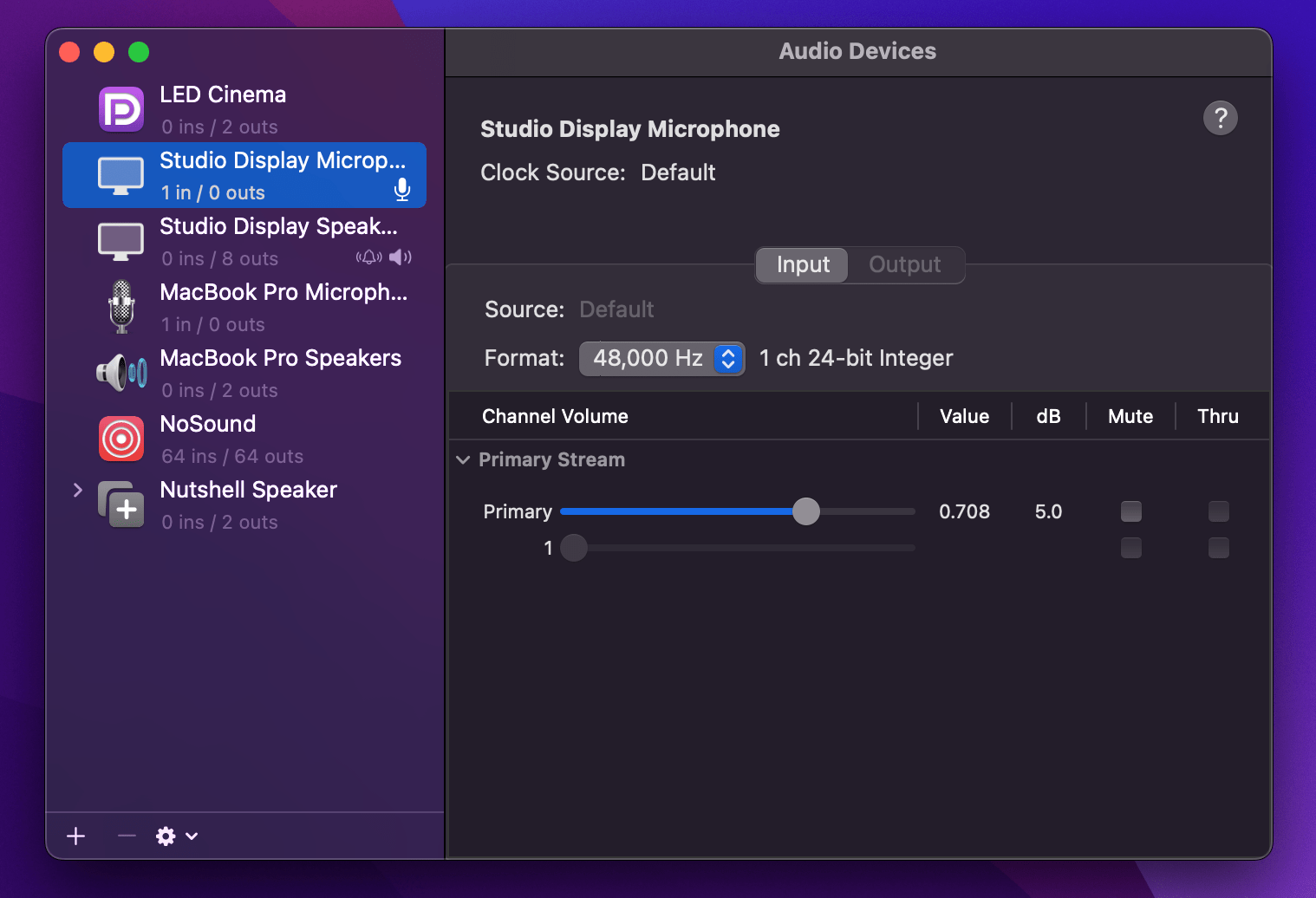1316x898 pixels.
Task: Toggle Thru checkbox for Primary channel
Action: 1219,511
